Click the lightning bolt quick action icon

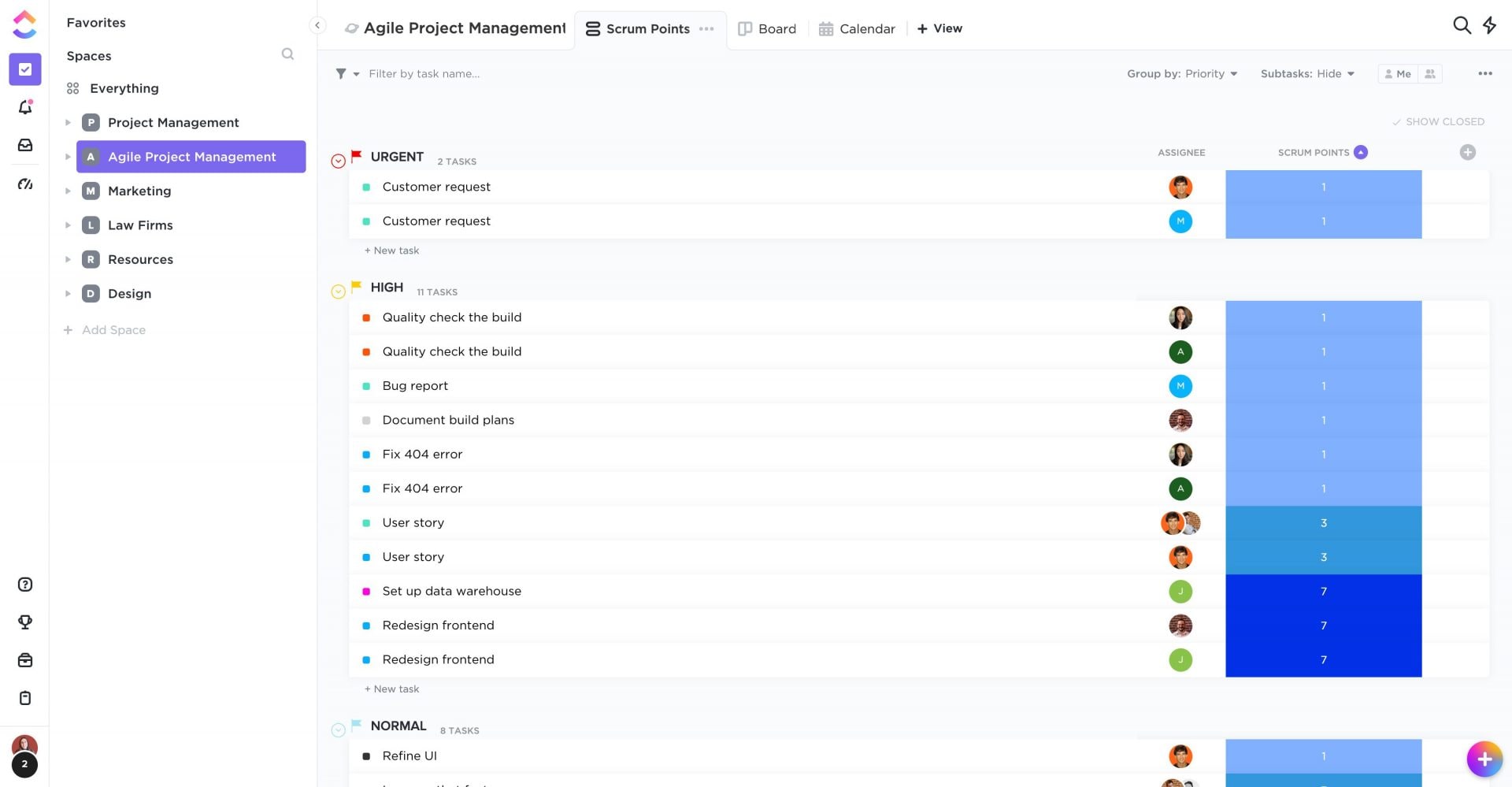click(1489, 25)
